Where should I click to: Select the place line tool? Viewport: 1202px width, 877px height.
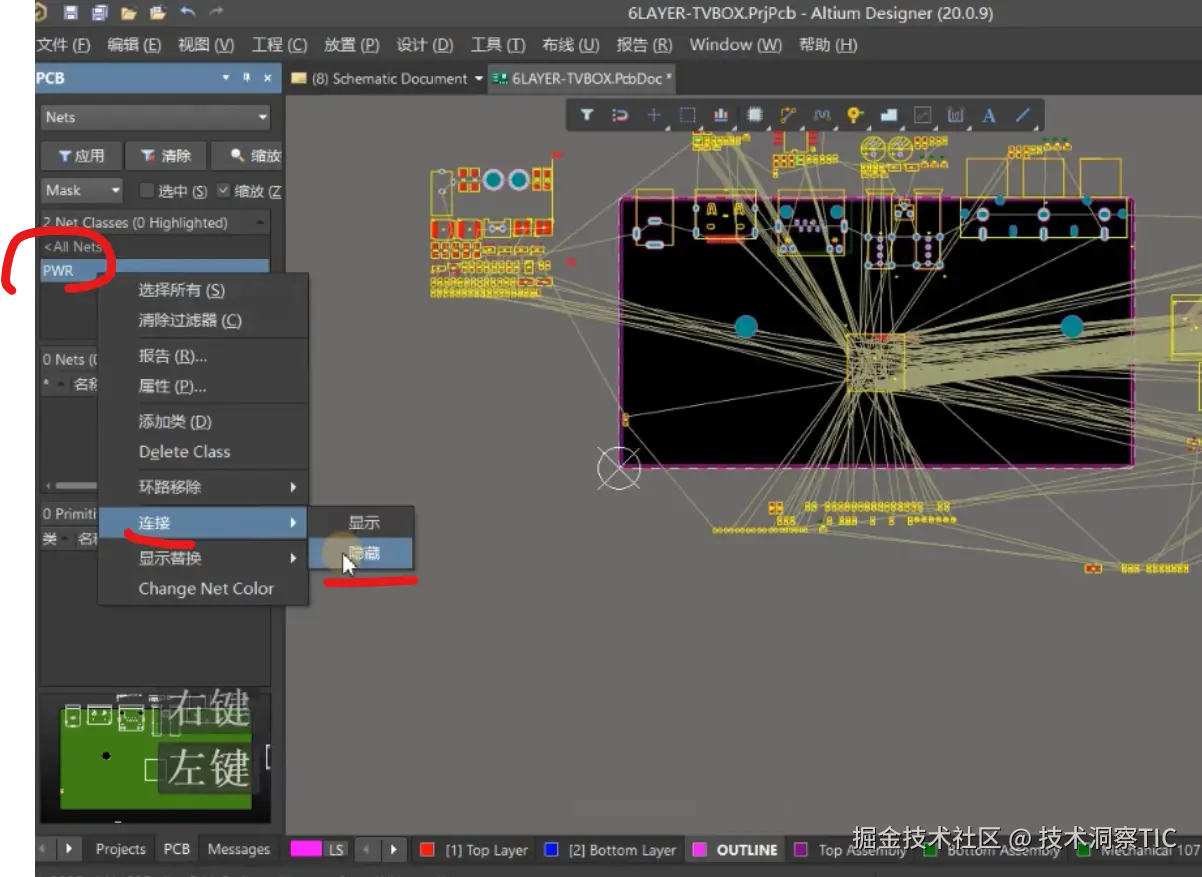1023,115
